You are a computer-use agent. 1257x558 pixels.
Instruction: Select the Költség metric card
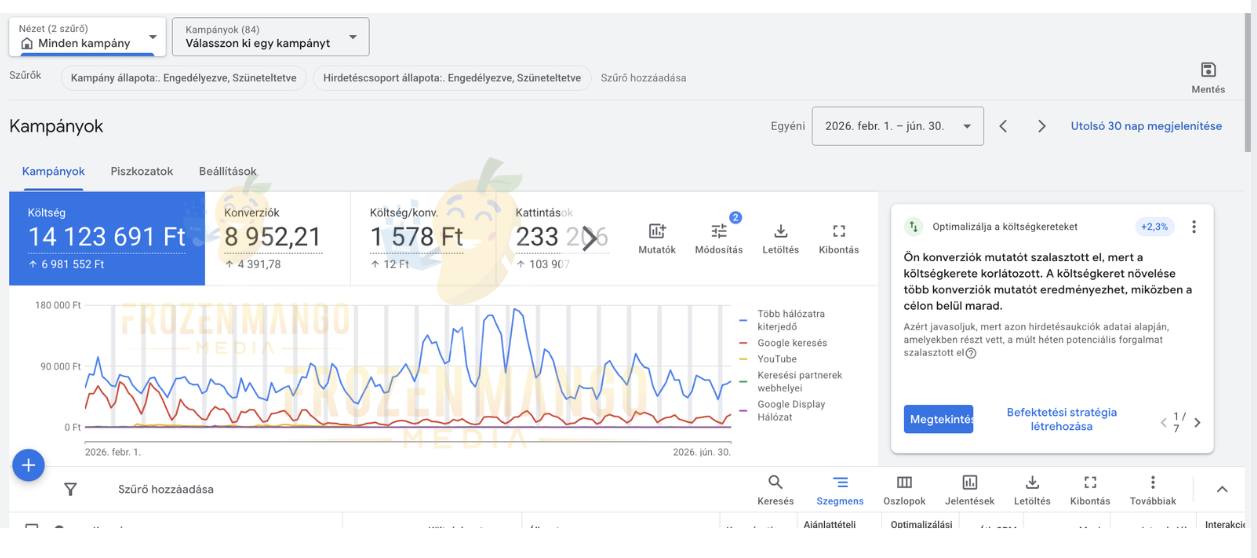coord(107,239)
